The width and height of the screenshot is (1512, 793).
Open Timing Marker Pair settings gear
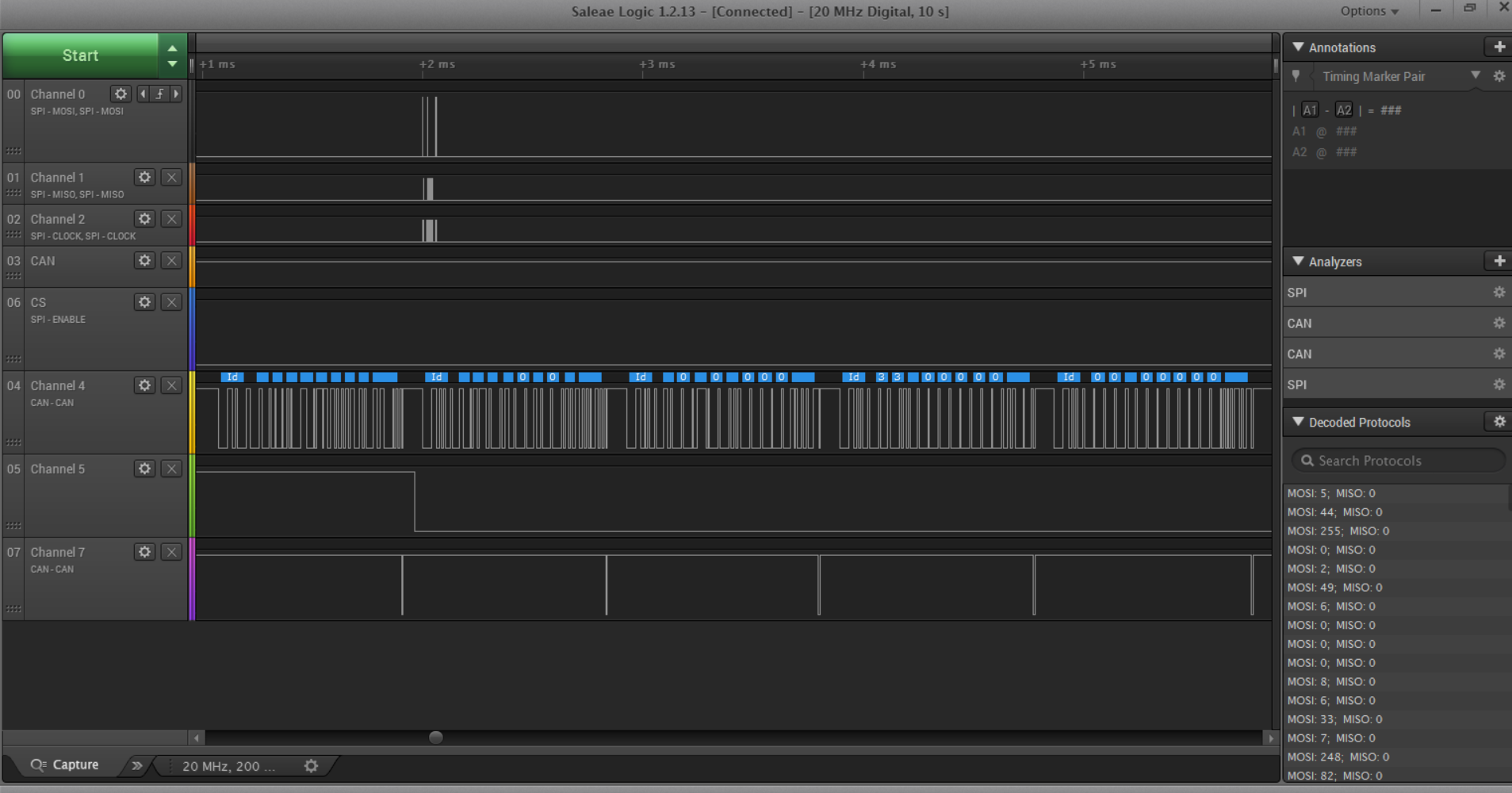click(x=1499, y=76)
